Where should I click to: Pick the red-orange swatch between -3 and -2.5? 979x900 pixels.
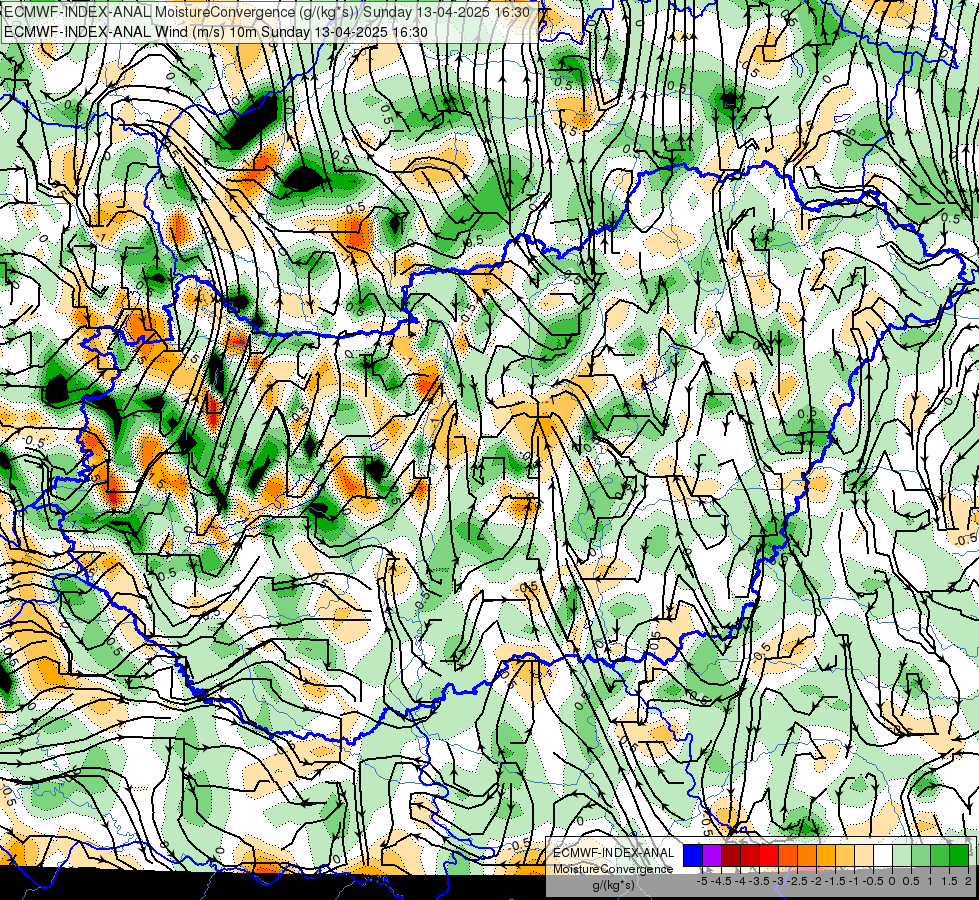pos(789,856)
